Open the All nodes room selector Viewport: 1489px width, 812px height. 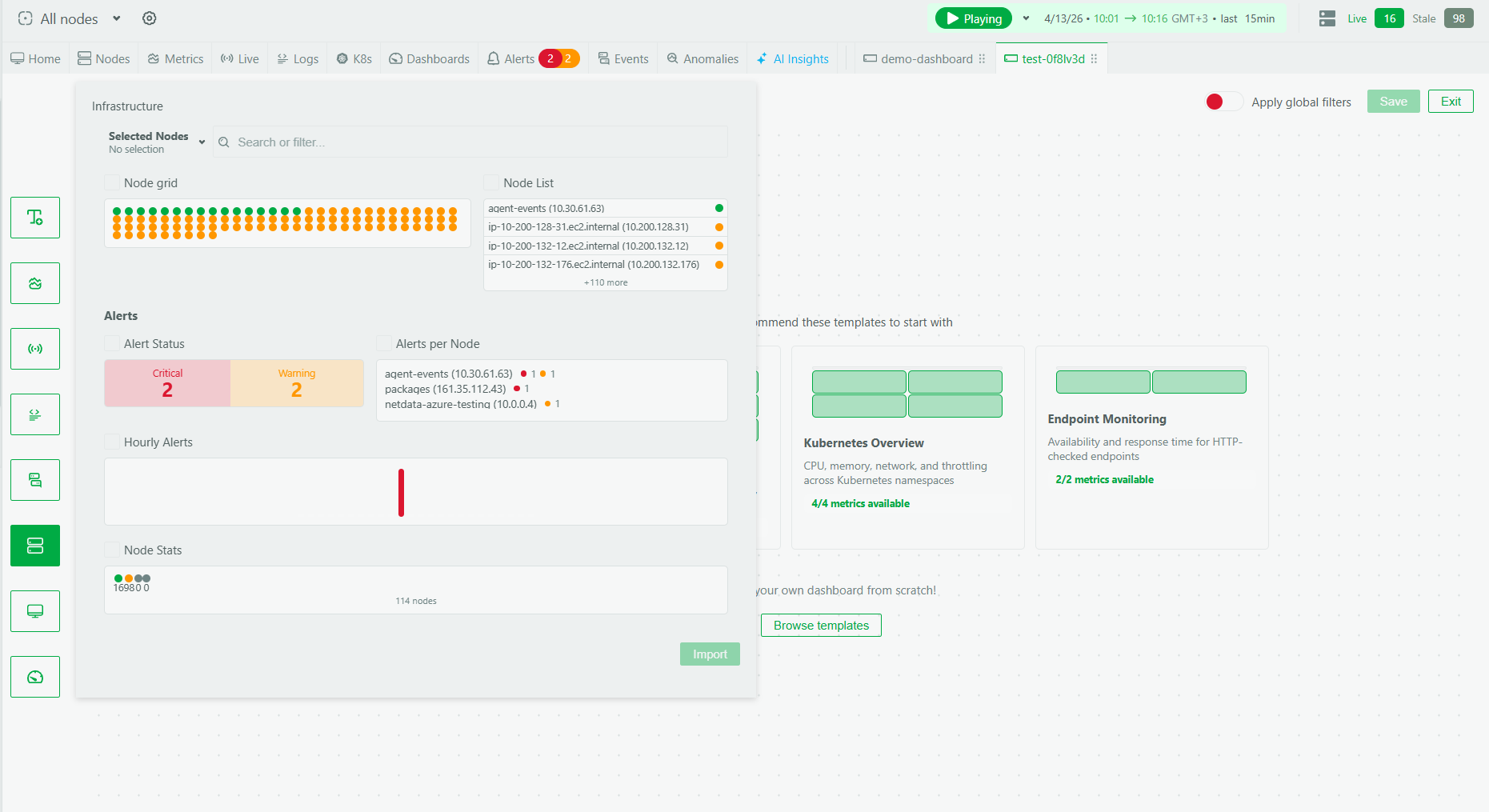tap(68, 18)
